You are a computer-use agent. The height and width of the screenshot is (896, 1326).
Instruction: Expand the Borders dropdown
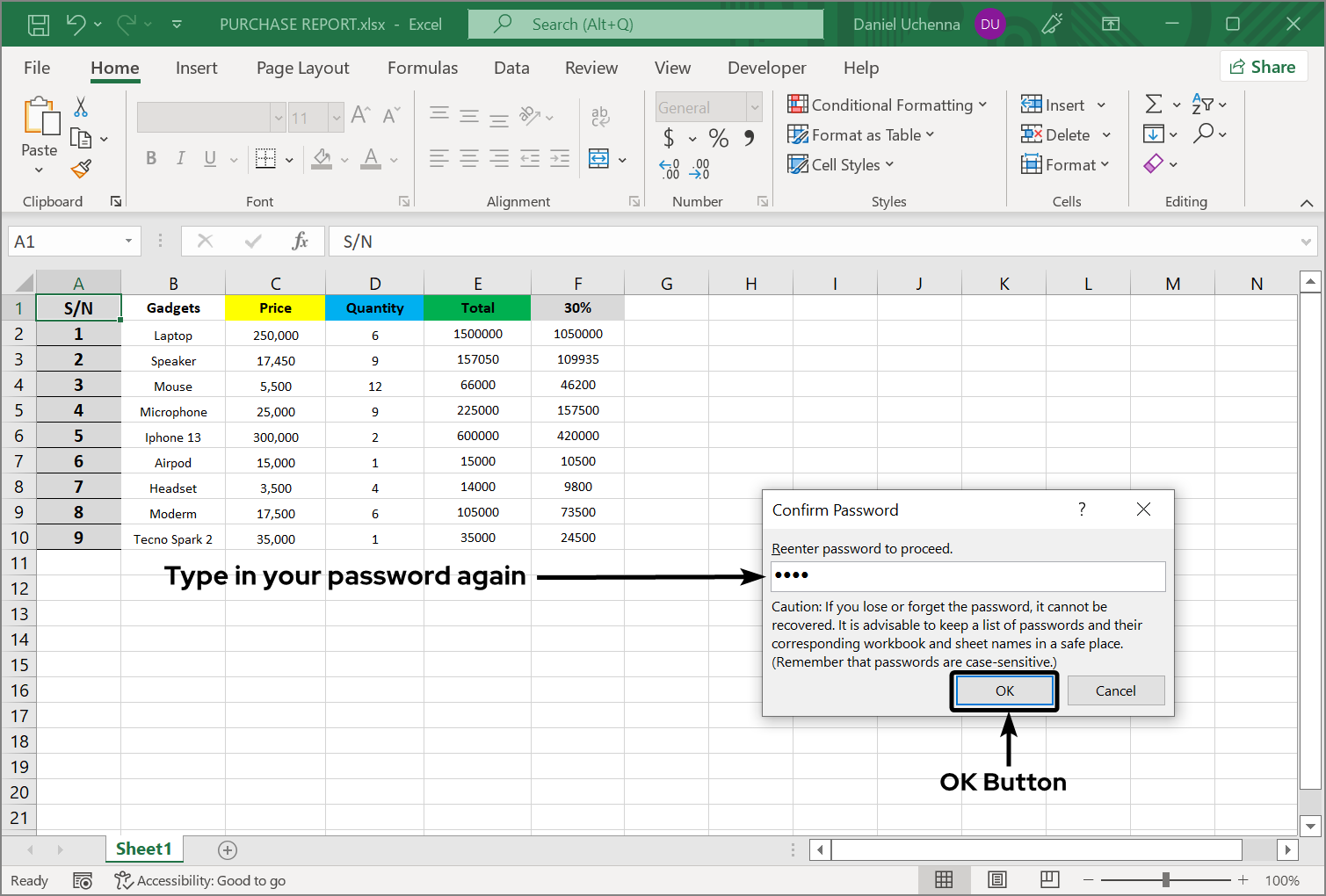pyautogui.click(x=289, y=159)
